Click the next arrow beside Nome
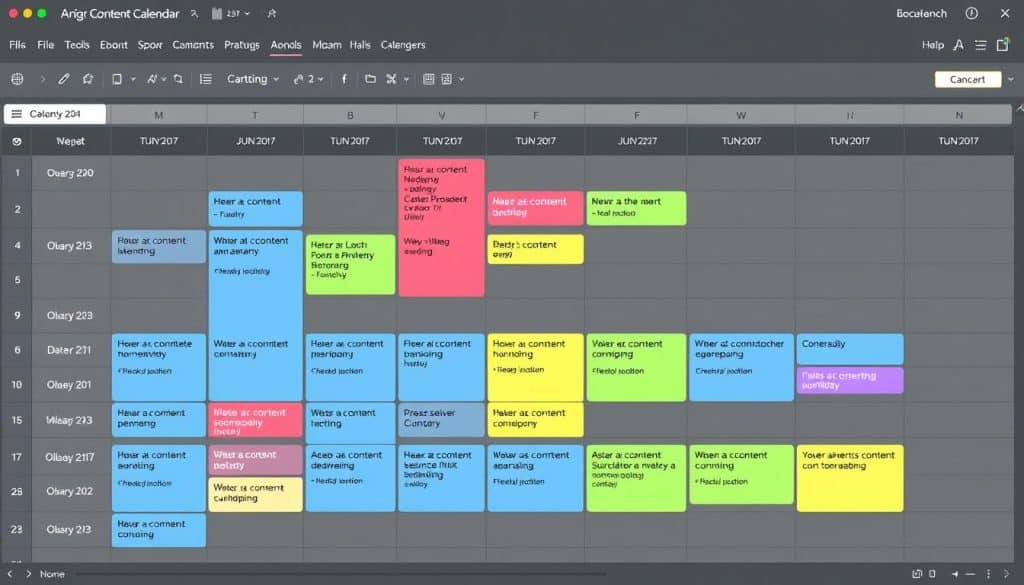The height and width of the screenshot is (585, 1024). 28,574
